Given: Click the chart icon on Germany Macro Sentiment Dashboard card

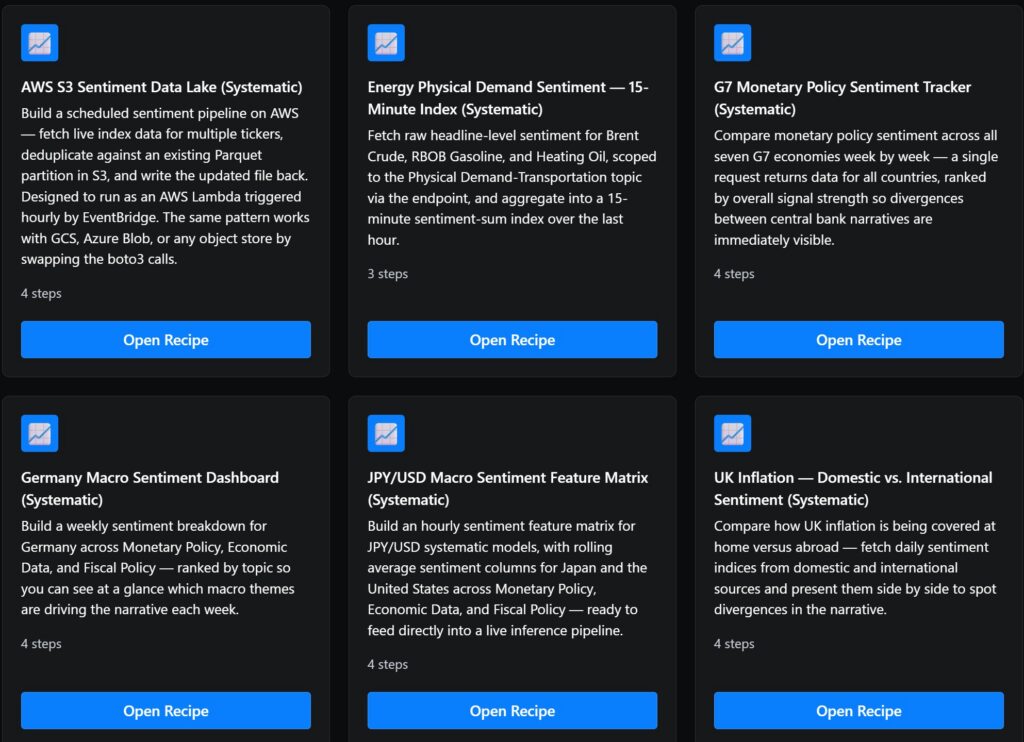Looking at the screenshot, I should pyautogui.click(x=39, y=433).
